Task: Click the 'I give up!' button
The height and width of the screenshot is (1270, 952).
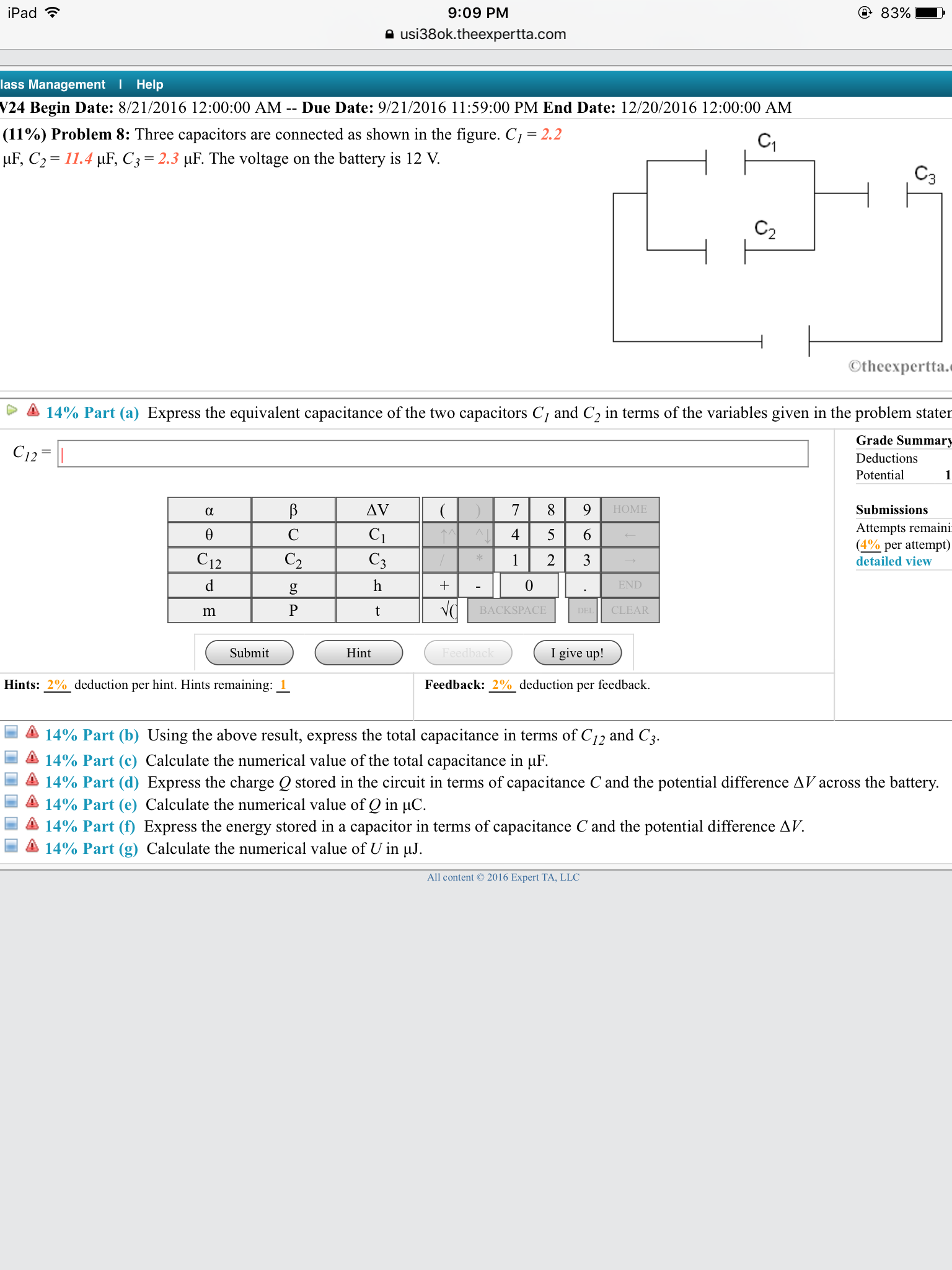Action: click(x=576, y=653)
